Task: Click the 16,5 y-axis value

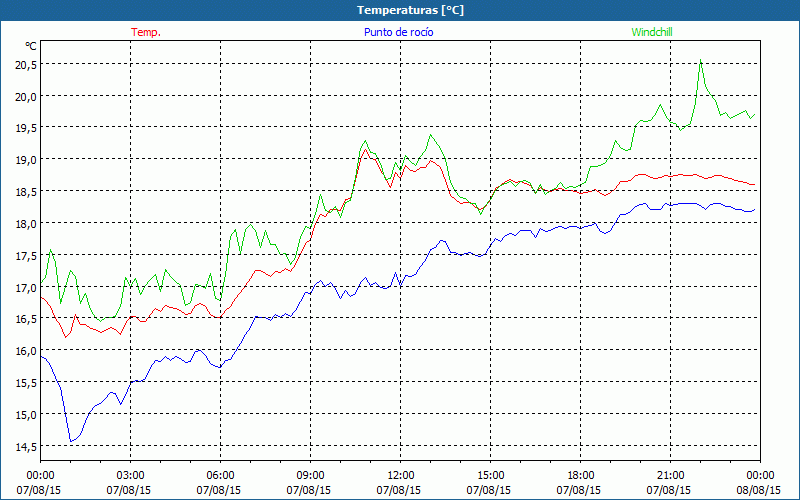Action: (x=26, y=319)
